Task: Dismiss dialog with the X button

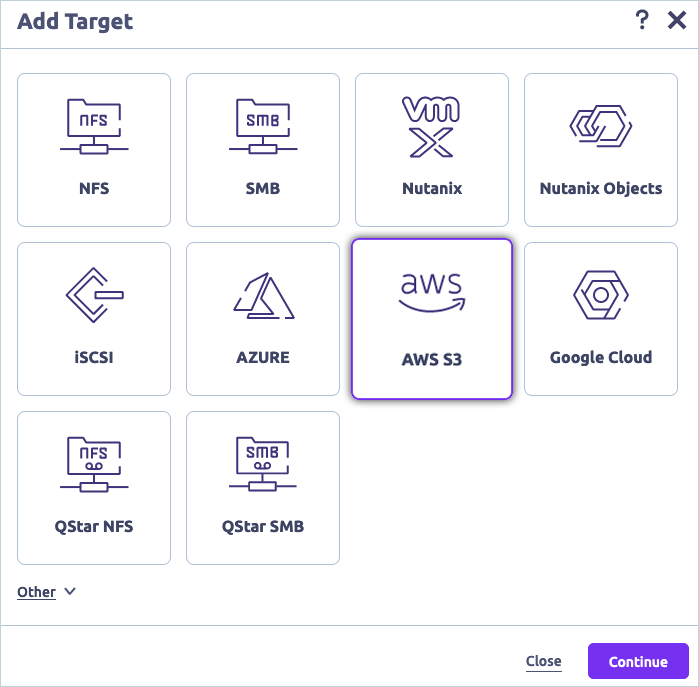Action: 677,21
